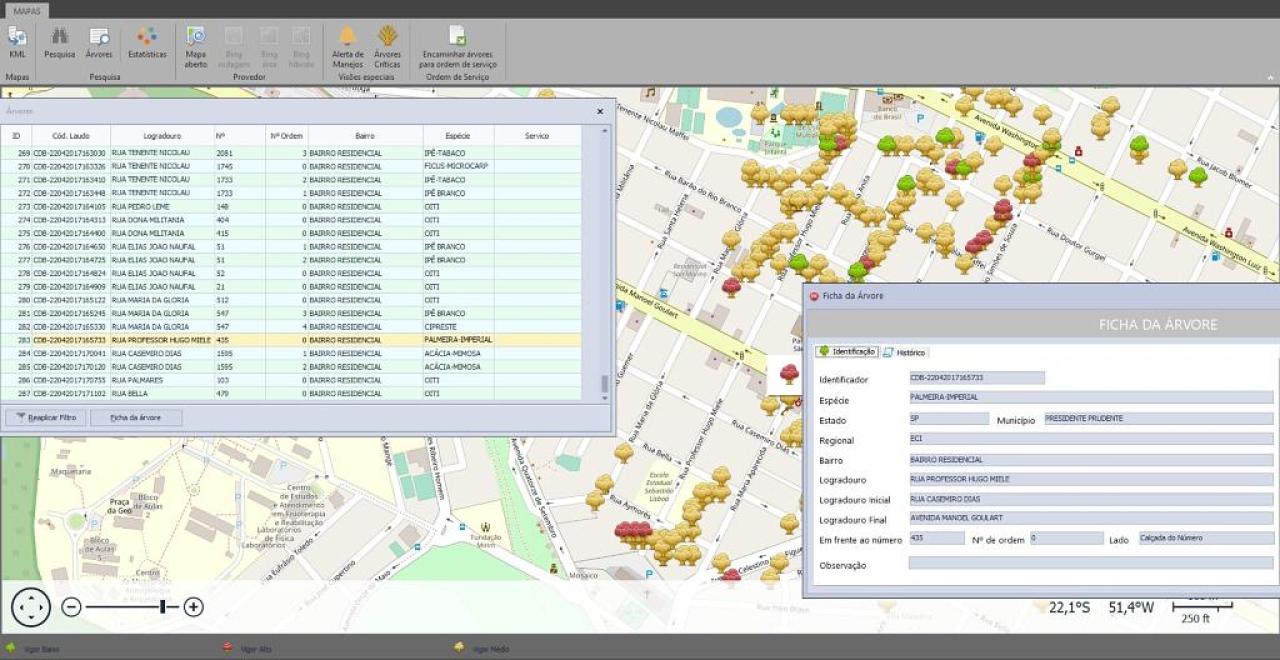Select row 282 with CIPRESTE species
Viewport: 1280px width, 660px height.
click(x=291, y=326)
